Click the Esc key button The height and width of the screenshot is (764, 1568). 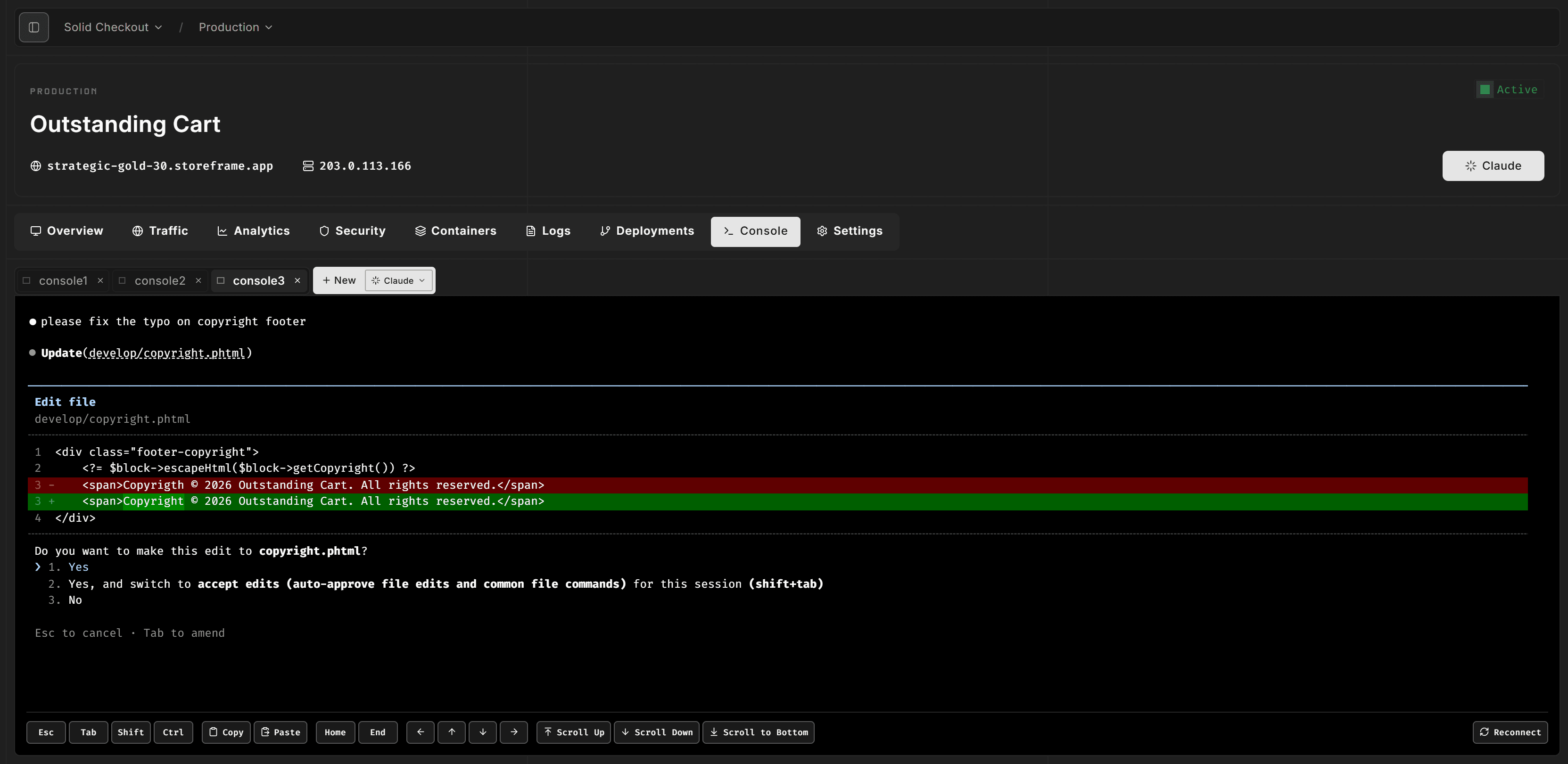[46, 732]
